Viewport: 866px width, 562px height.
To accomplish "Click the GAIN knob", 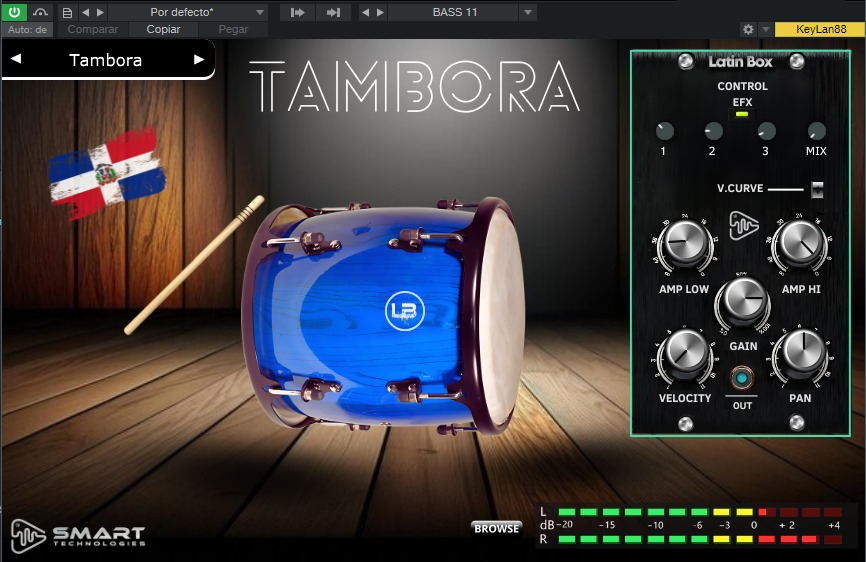I will [743, 301].
